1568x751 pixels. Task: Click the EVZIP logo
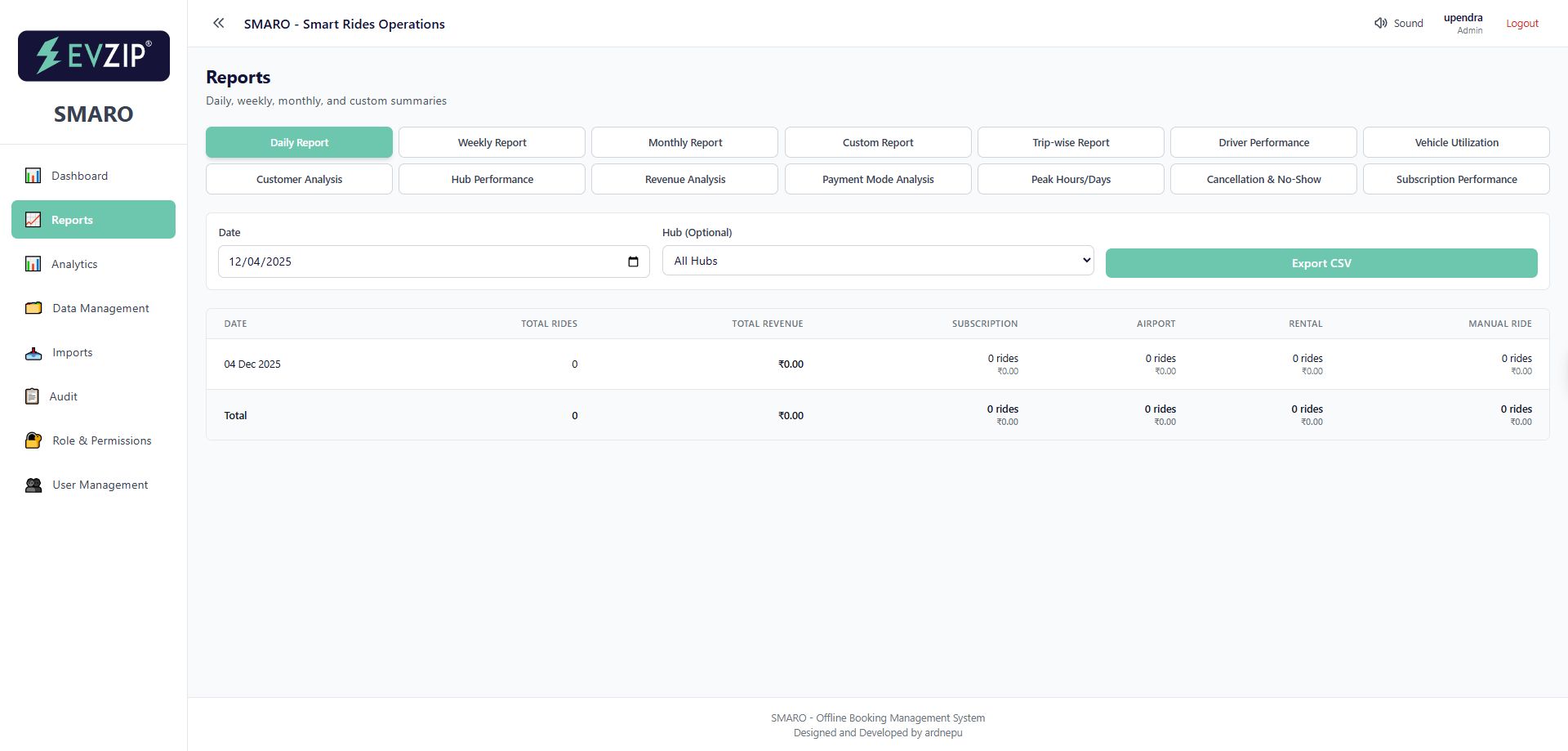[x=93, y=56]
